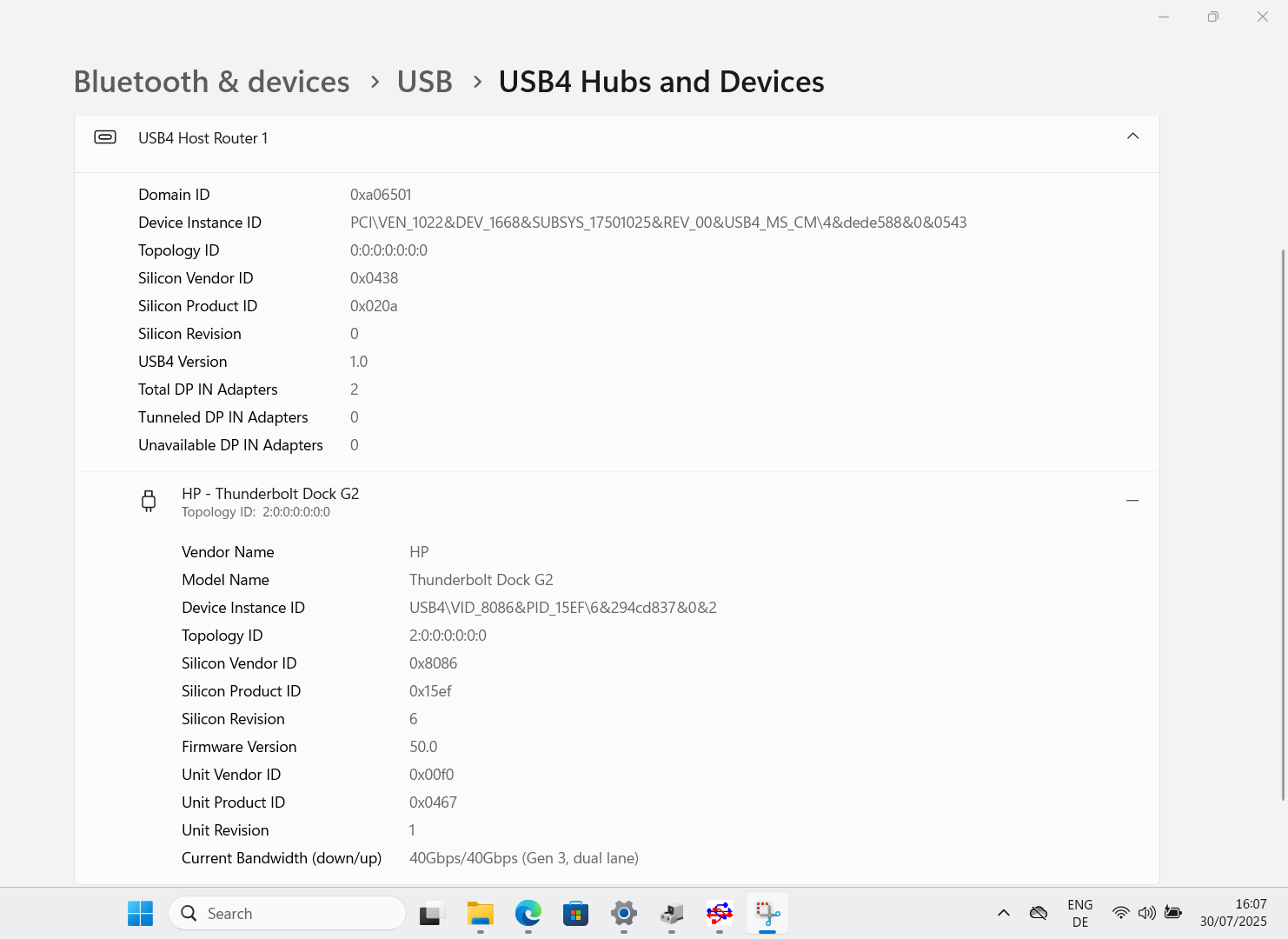Switch to Settings app in taskbar

[x=623, y=914]
